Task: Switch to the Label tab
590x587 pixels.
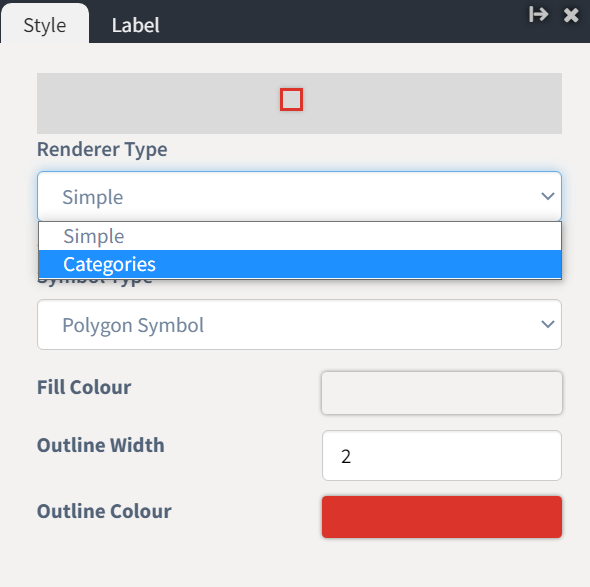Action: [x=135, y=25]
